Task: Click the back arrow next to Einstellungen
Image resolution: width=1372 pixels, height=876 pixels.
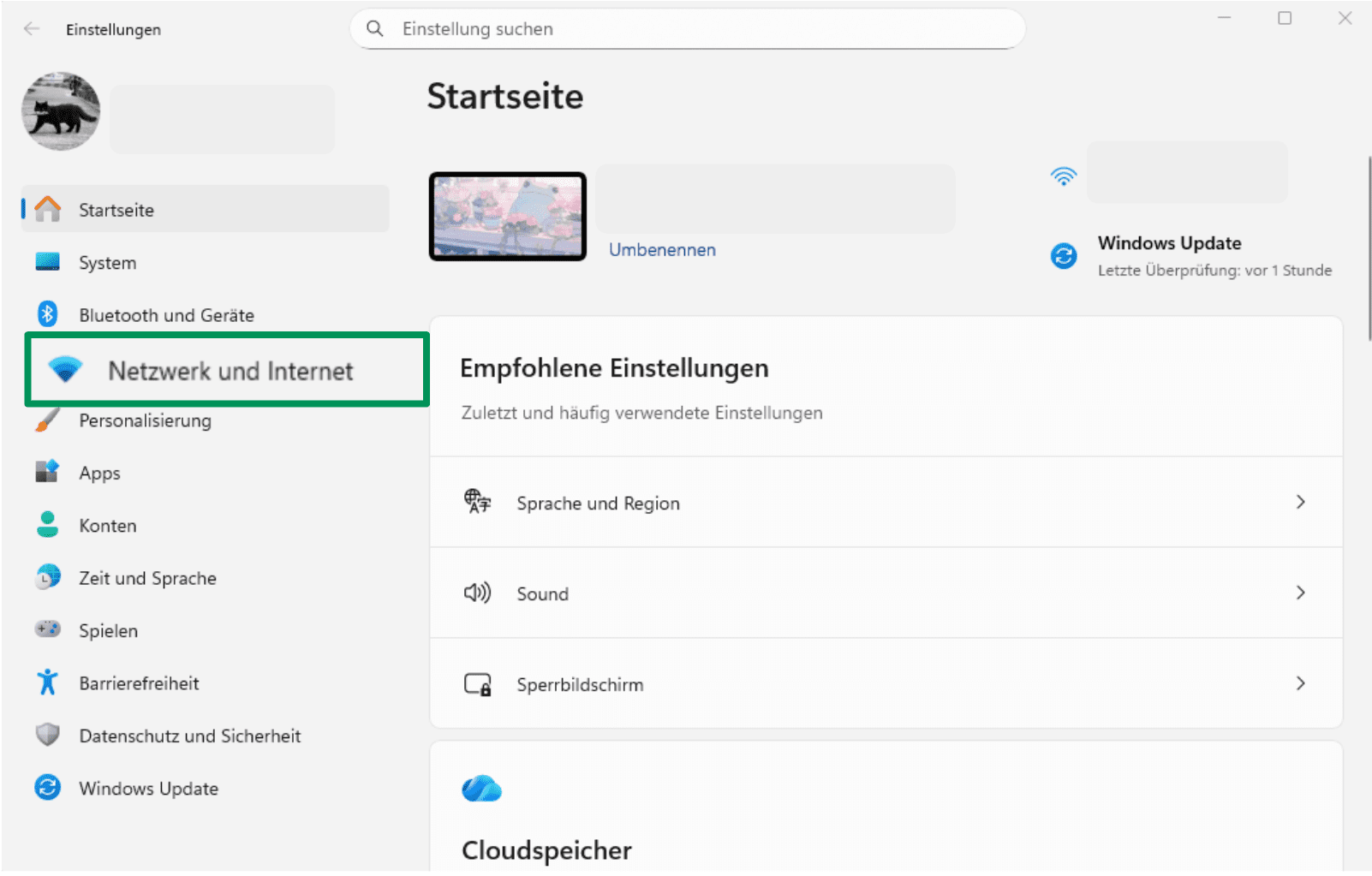Action: [32, 29]
